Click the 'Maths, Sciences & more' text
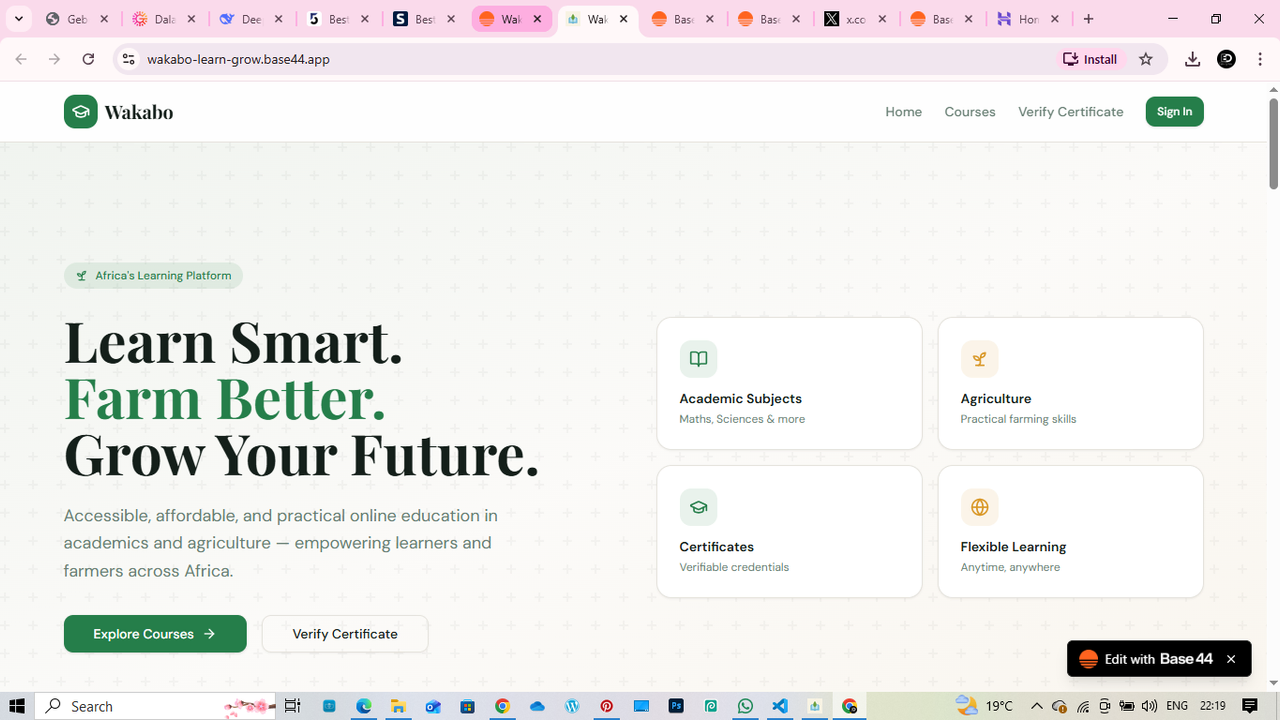1280x720 pixels. [x=742, y=419]
